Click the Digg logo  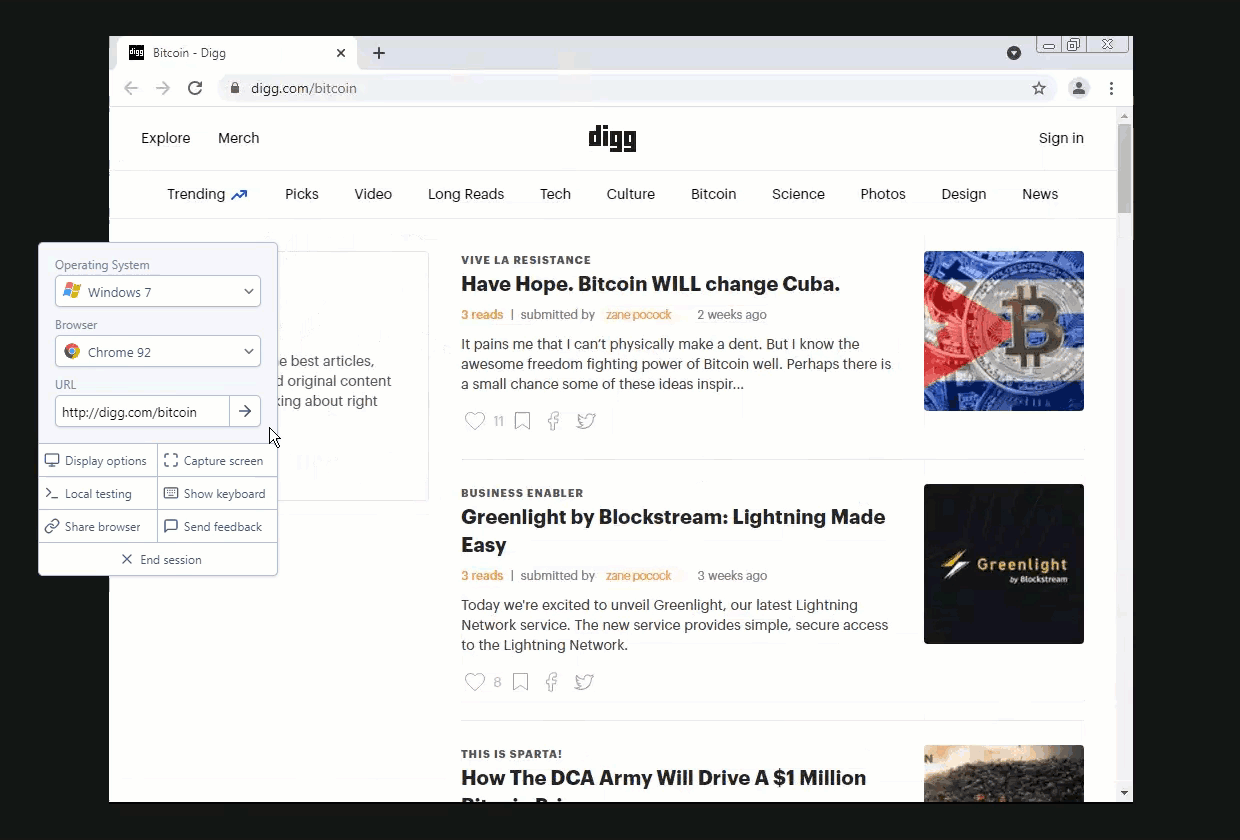pos(612,138)
